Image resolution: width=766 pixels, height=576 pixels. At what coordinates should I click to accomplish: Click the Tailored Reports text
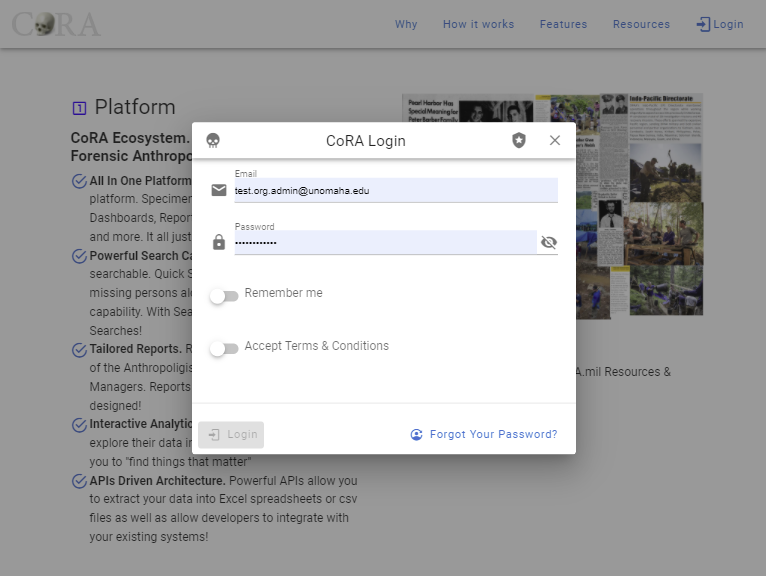135,349
